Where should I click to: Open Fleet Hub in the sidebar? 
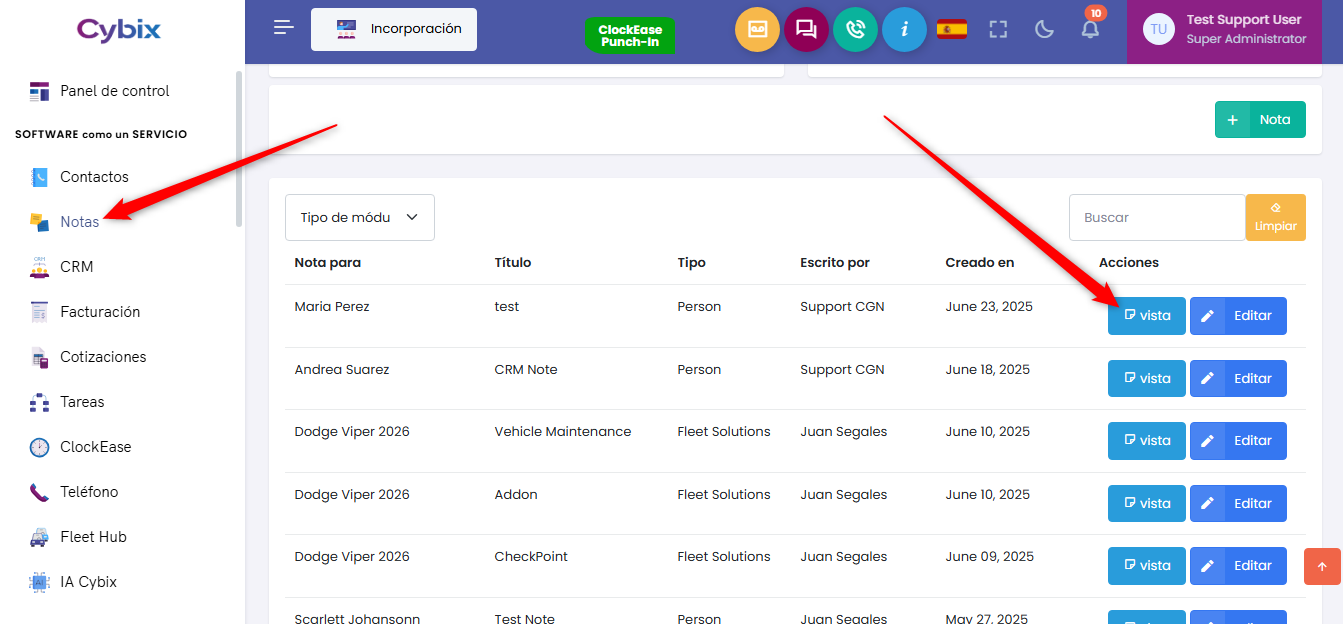click(78, 537)
